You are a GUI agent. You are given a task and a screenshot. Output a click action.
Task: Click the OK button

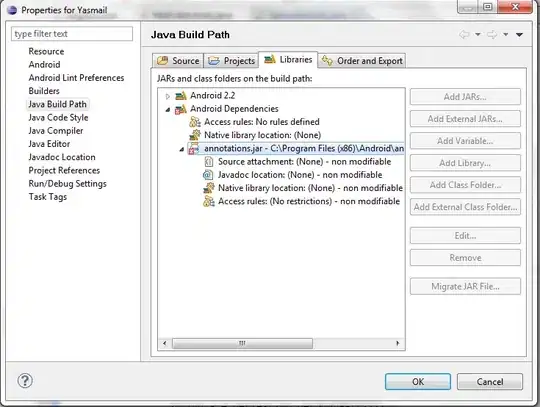418,382
